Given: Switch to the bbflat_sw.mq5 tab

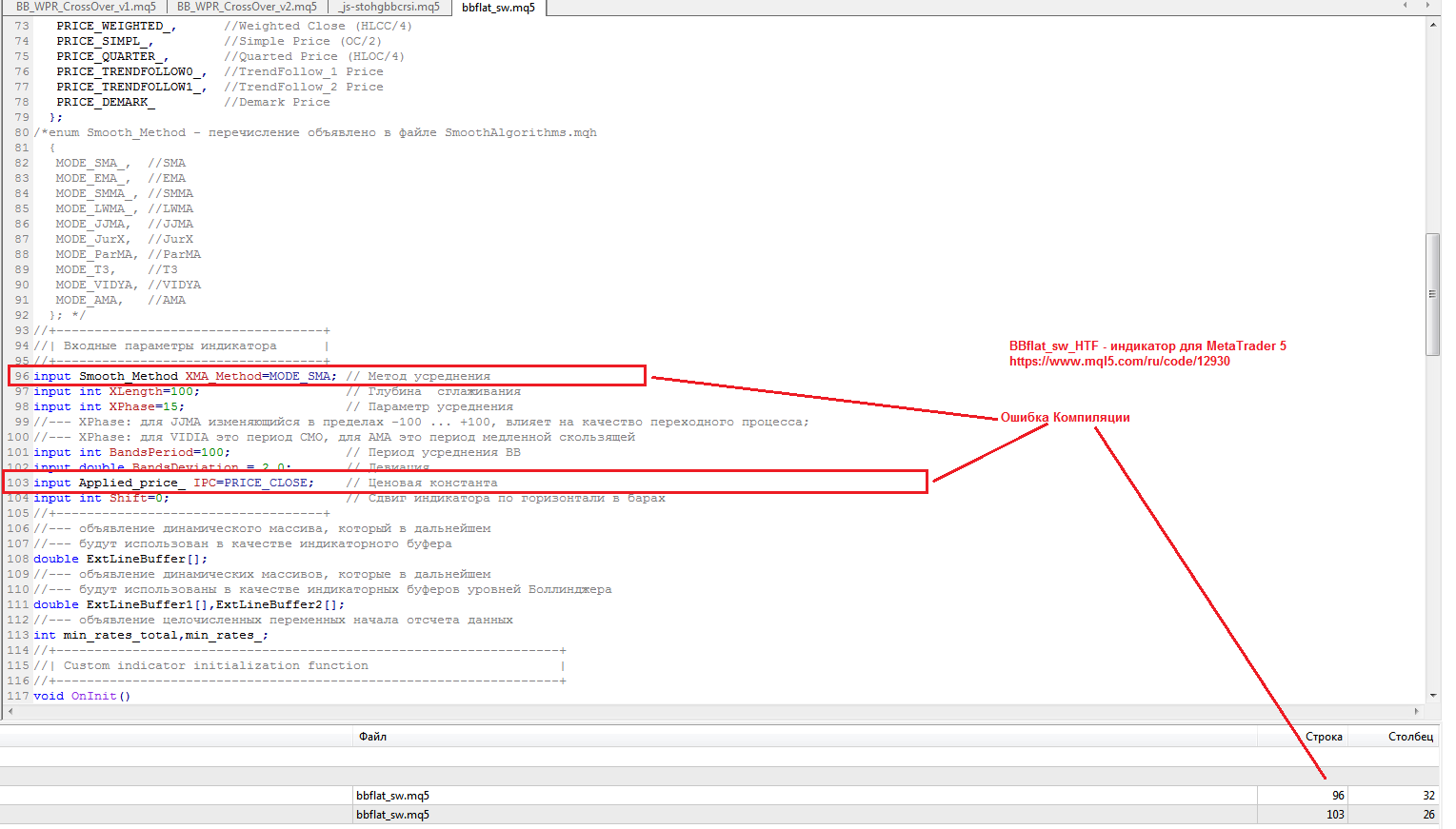Looking at the screenshot, I should [x=498, y=7].
